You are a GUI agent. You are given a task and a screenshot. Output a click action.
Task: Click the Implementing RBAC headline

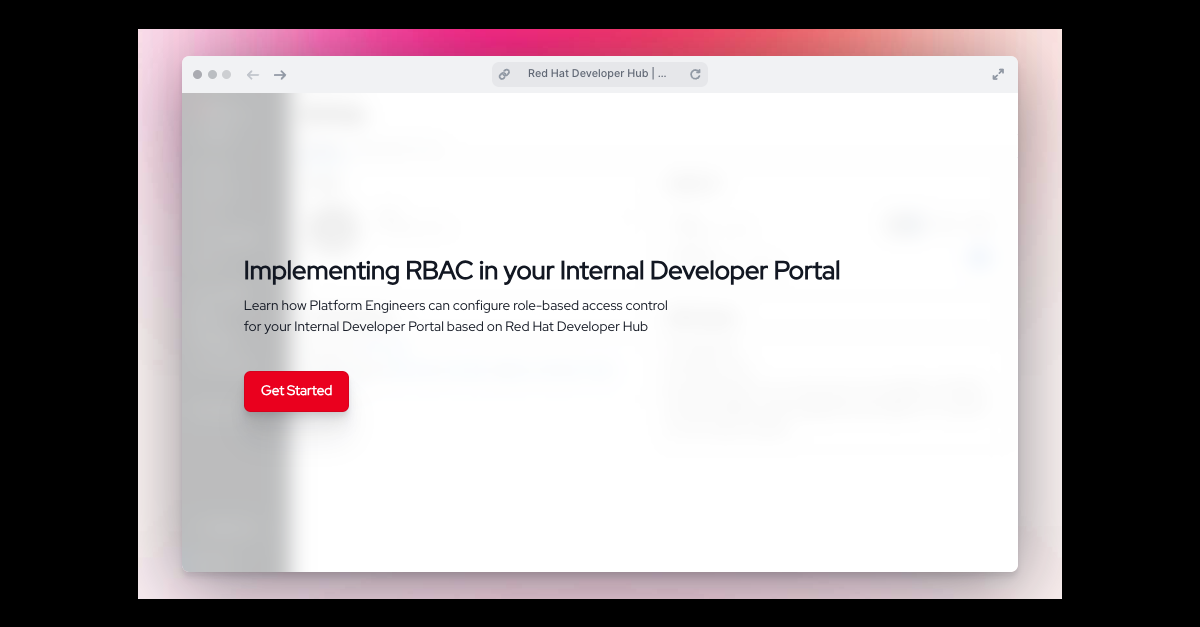pos(541,270)
